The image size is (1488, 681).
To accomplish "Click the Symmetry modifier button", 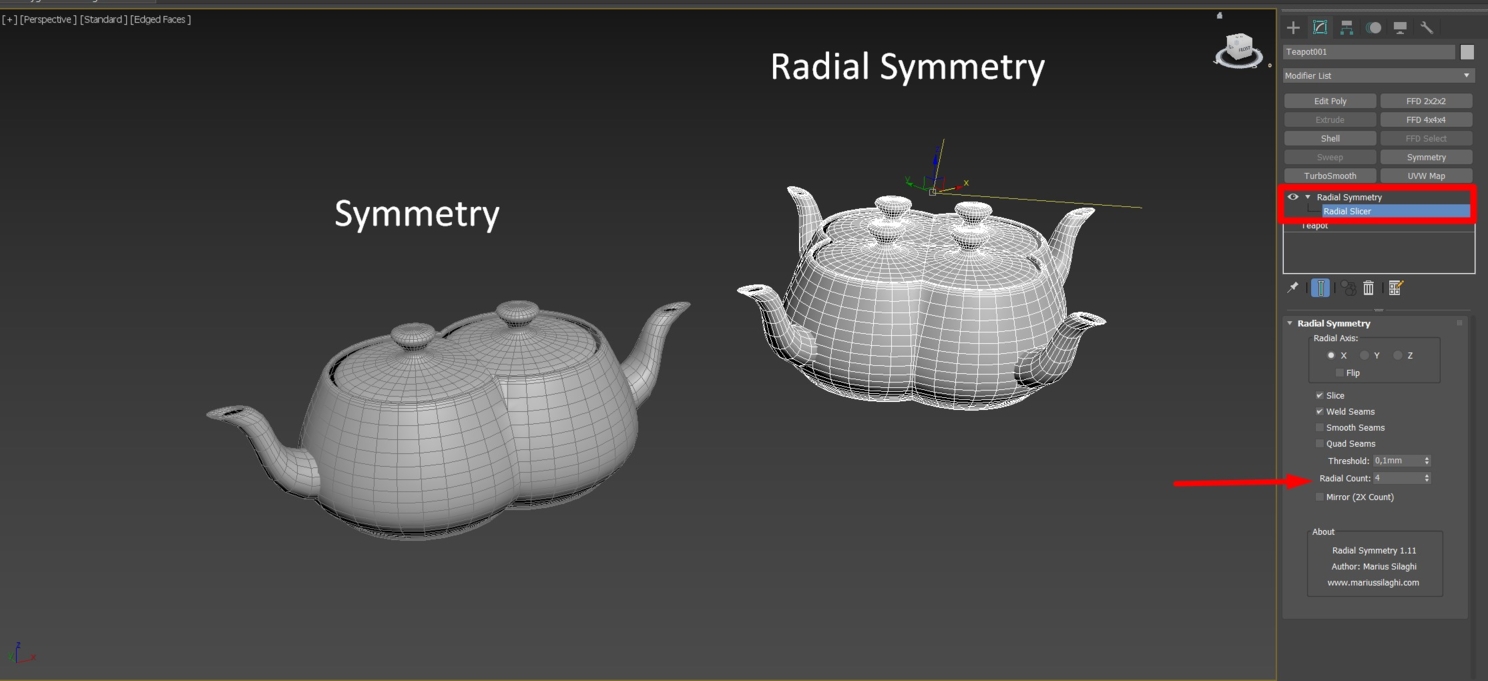I will coord(1426,157).
